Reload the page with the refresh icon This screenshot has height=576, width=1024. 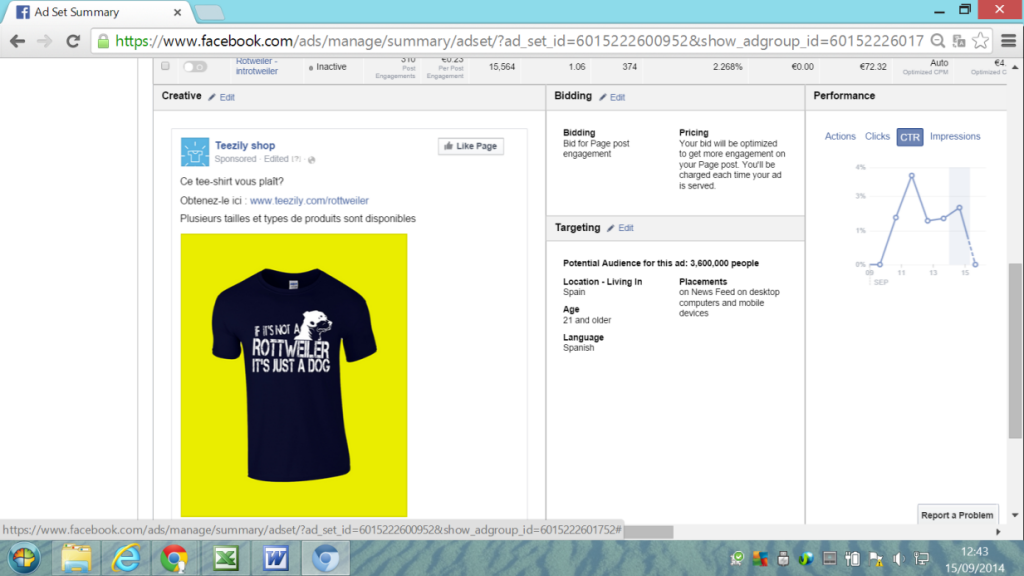73,41
